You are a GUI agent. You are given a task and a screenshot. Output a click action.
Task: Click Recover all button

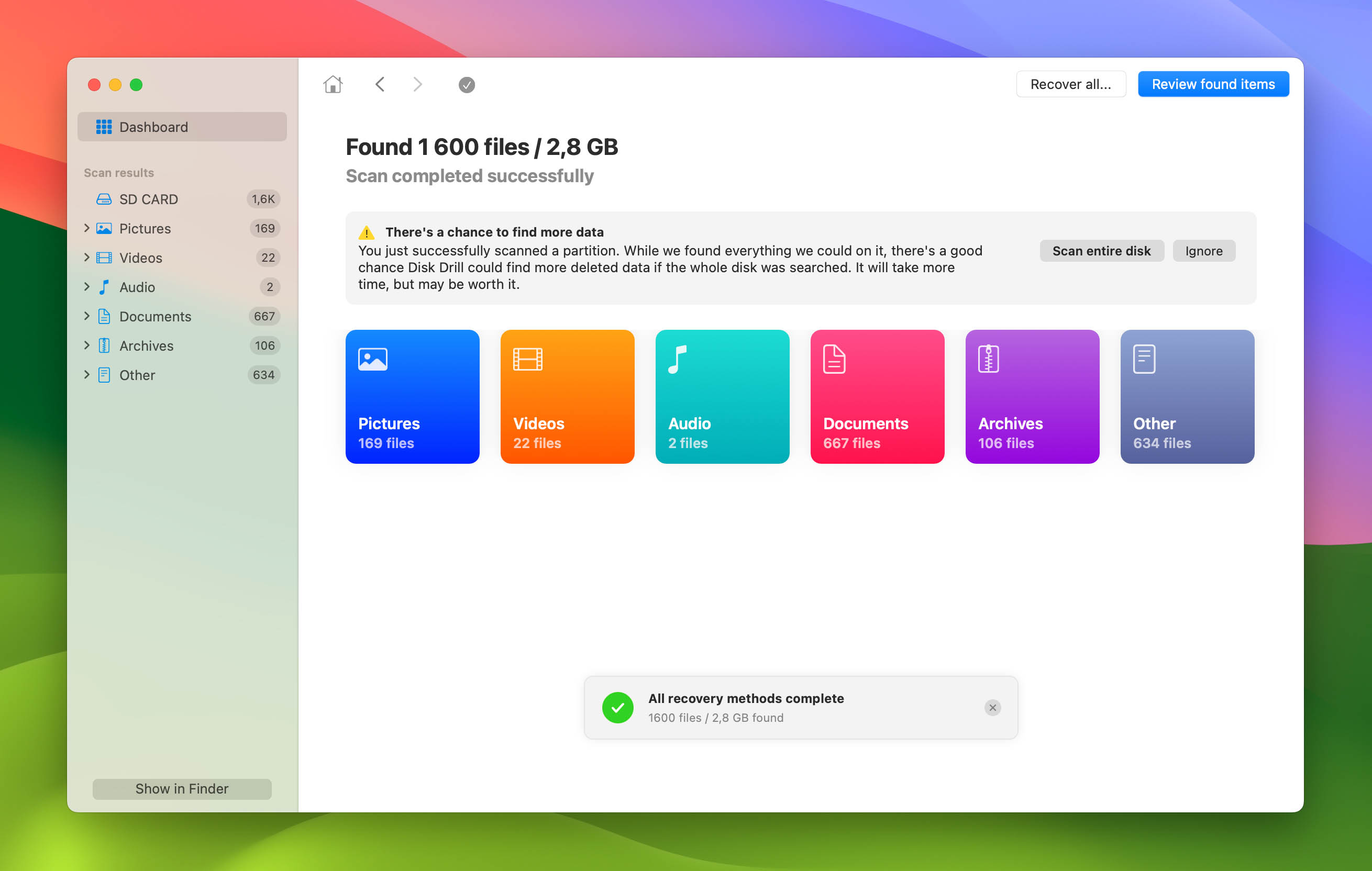pyautogui.click(x=1071, y=84)
